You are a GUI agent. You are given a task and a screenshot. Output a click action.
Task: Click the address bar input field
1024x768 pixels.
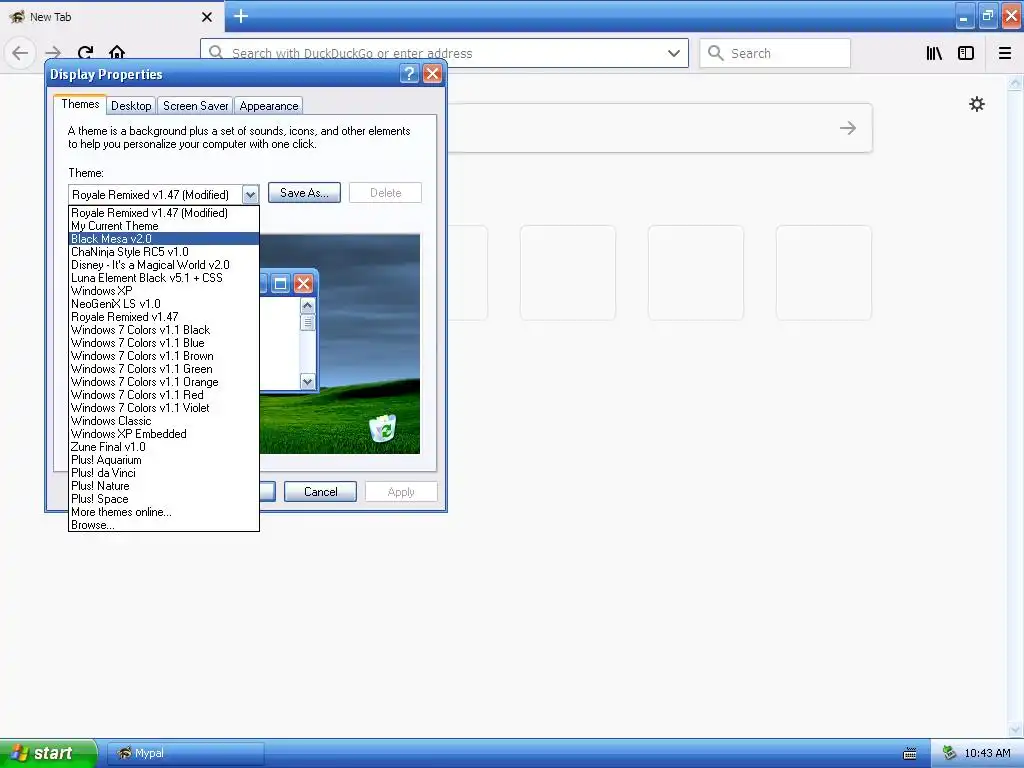pos(444,53)
